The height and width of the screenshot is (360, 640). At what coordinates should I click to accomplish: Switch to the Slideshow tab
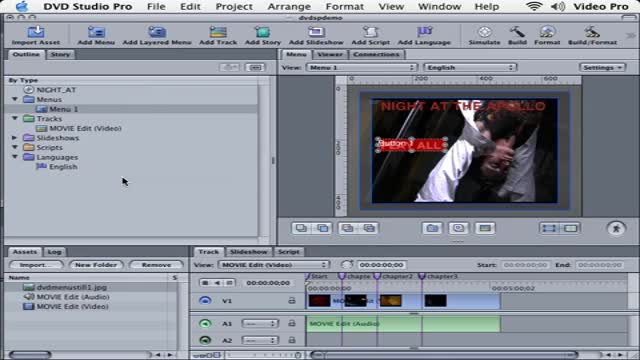click(x=248, y=252)
